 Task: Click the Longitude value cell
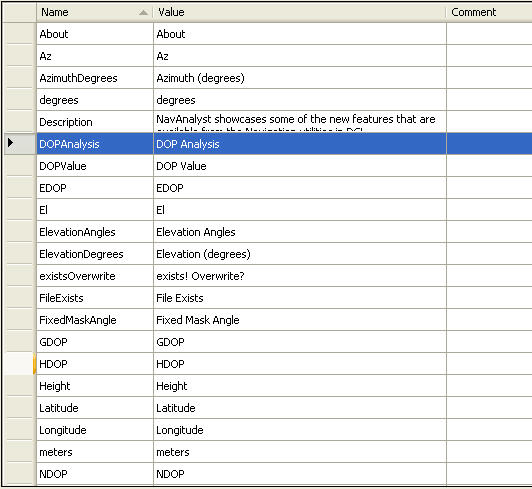tap(300, 430)
